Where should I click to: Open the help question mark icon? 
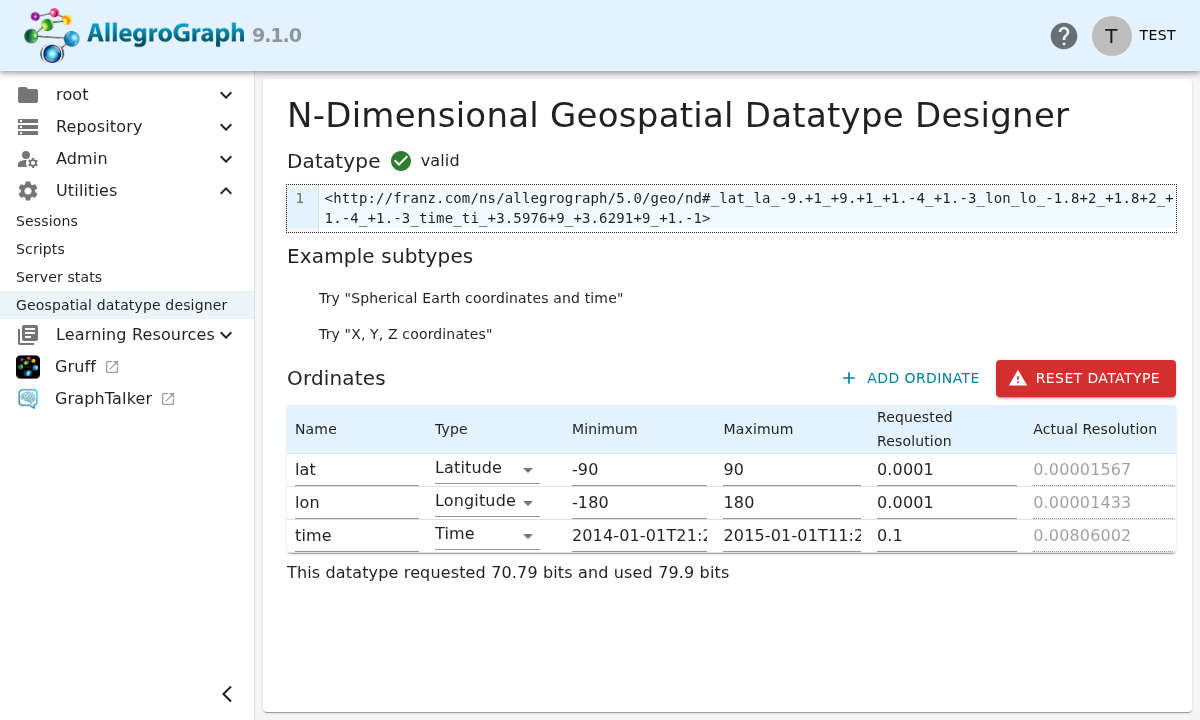pos(1064,36)
